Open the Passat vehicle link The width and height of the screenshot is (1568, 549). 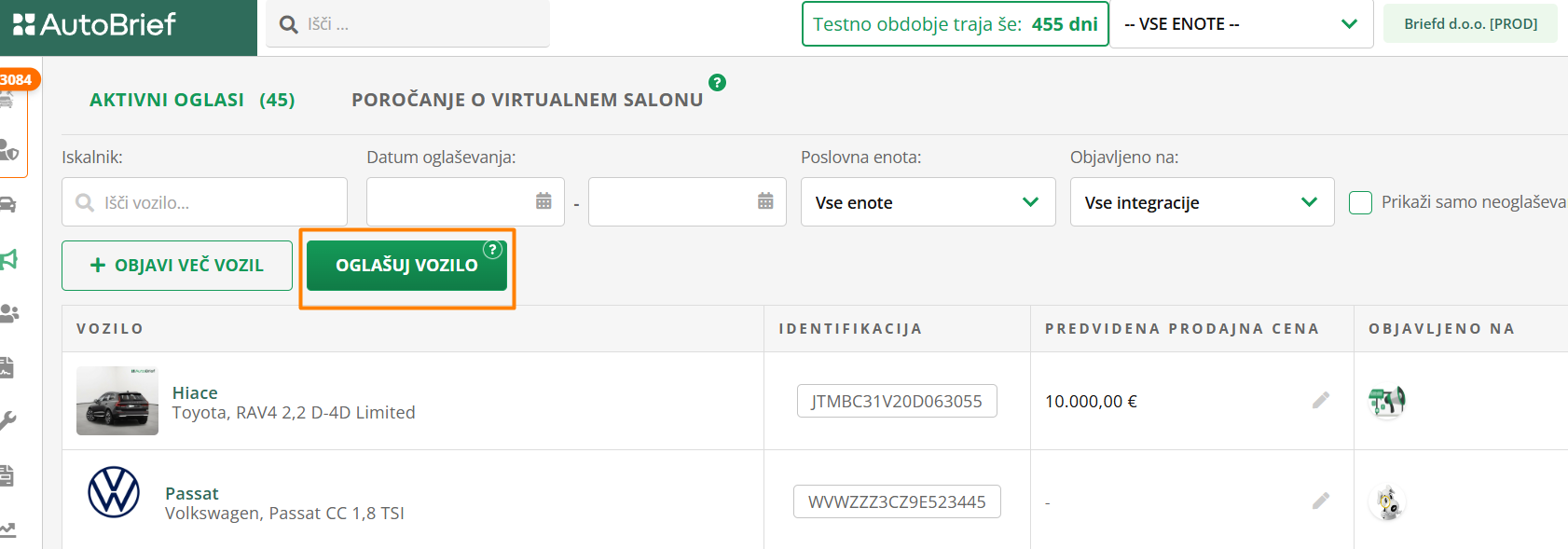coord(192,493)
